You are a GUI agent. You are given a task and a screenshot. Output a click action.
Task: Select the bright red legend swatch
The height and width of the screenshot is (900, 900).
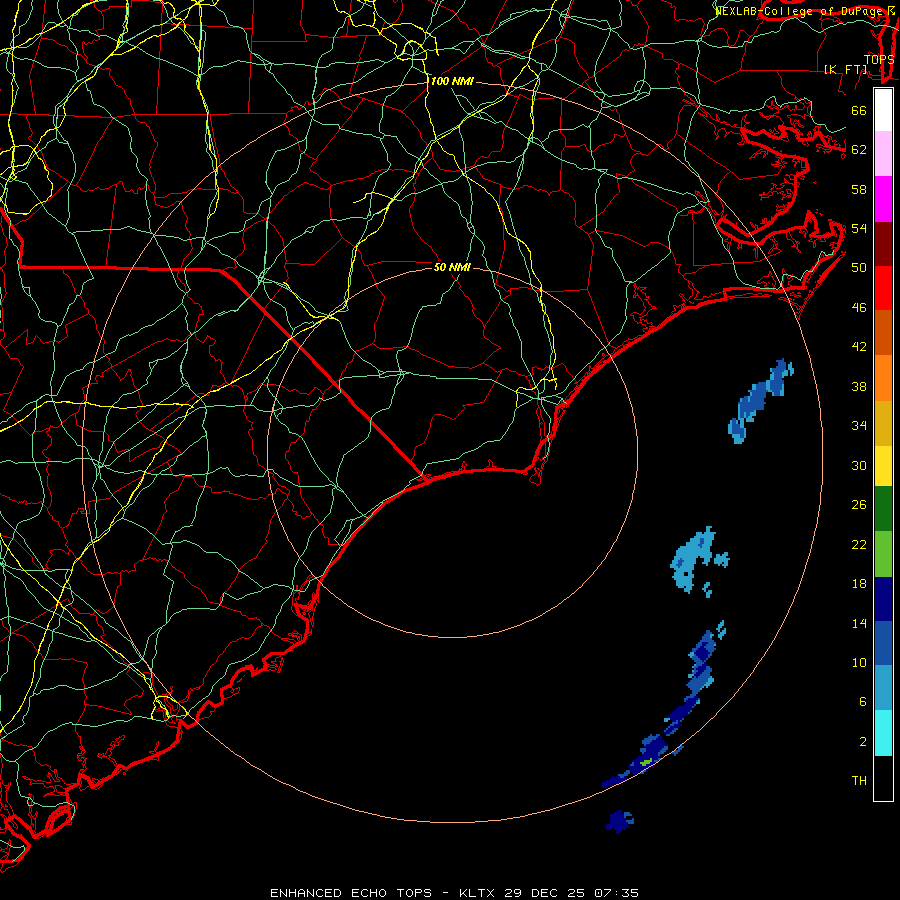click(x=883, y=288)
